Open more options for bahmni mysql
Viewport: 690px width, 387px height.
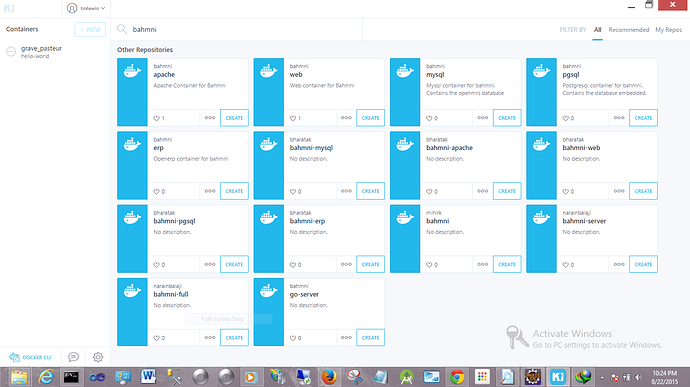coord(483,118)
